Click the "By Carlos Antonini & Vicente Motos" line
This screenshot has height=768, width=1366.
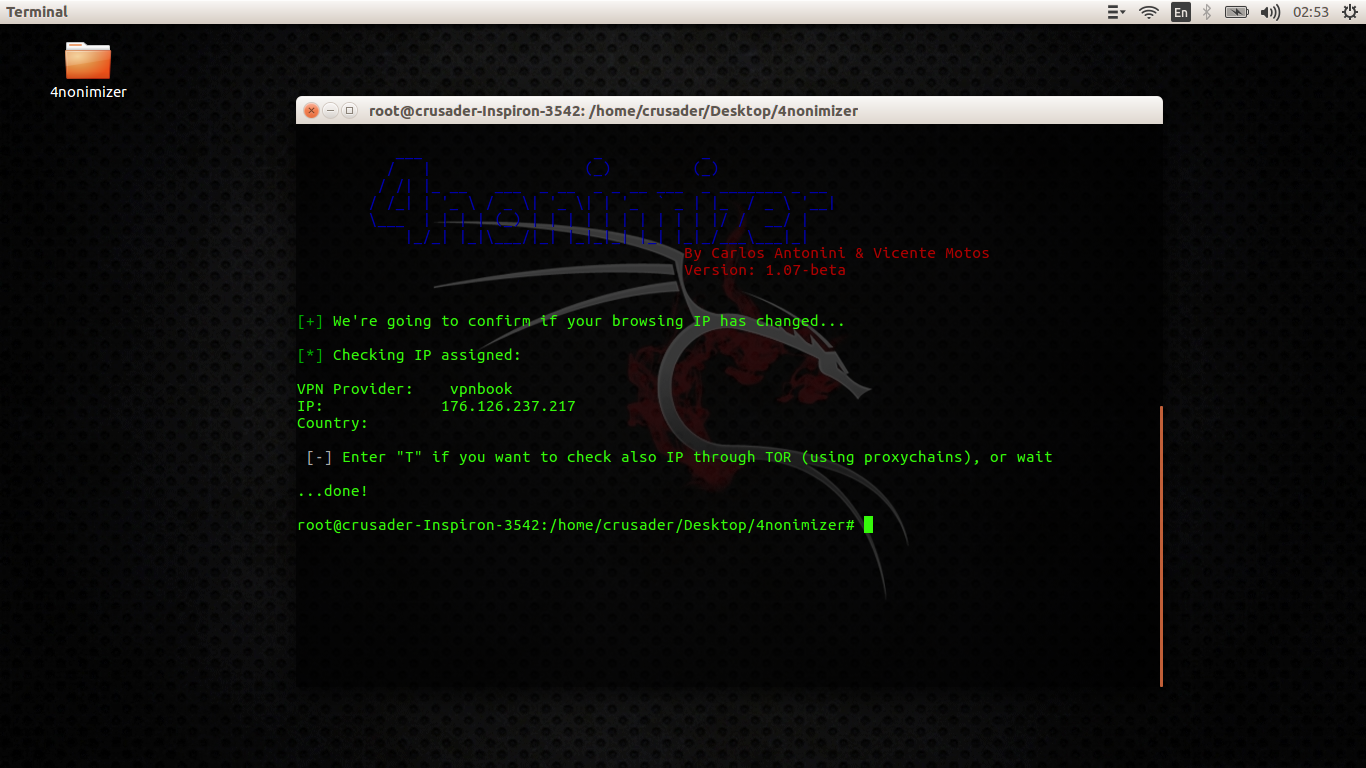(837, 253)
